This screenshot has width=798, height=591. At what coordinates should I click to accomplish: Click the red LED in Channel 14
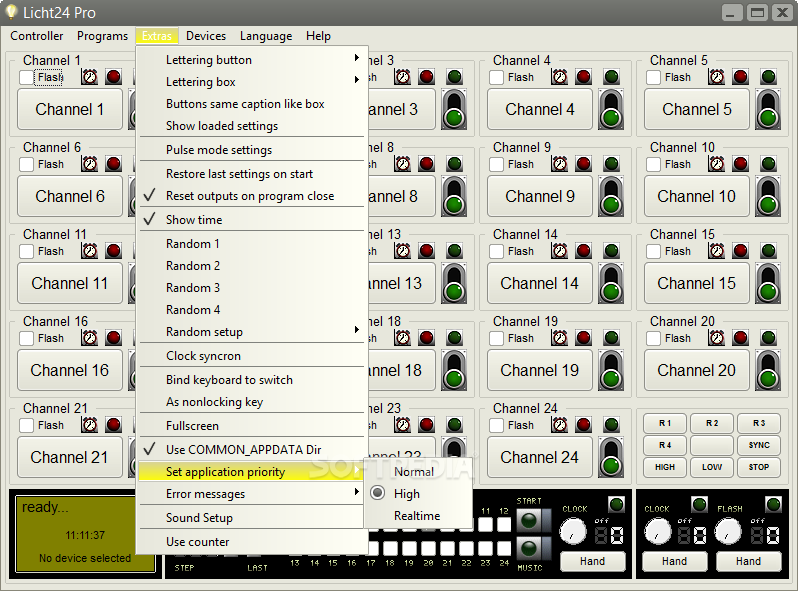click(583, 251)
